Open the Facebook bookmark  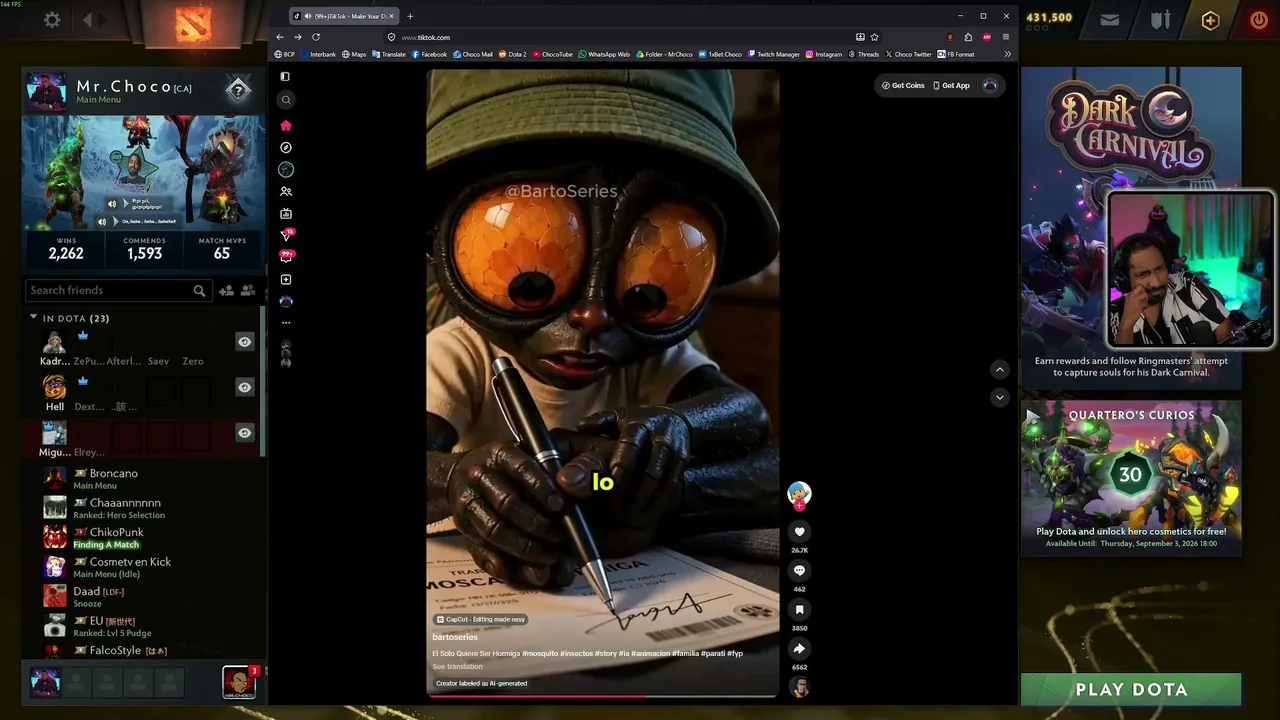[x=430, y=54]
